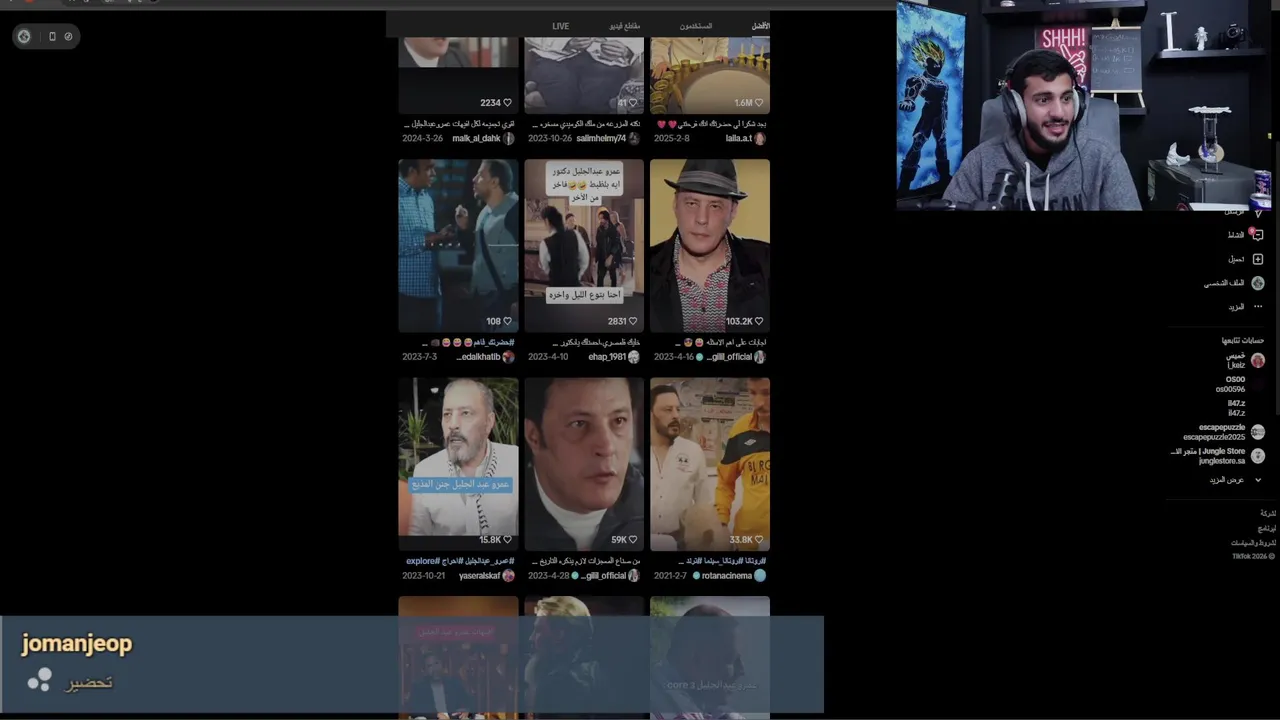Play the 59K video of man's close-up face

(584, 464)
